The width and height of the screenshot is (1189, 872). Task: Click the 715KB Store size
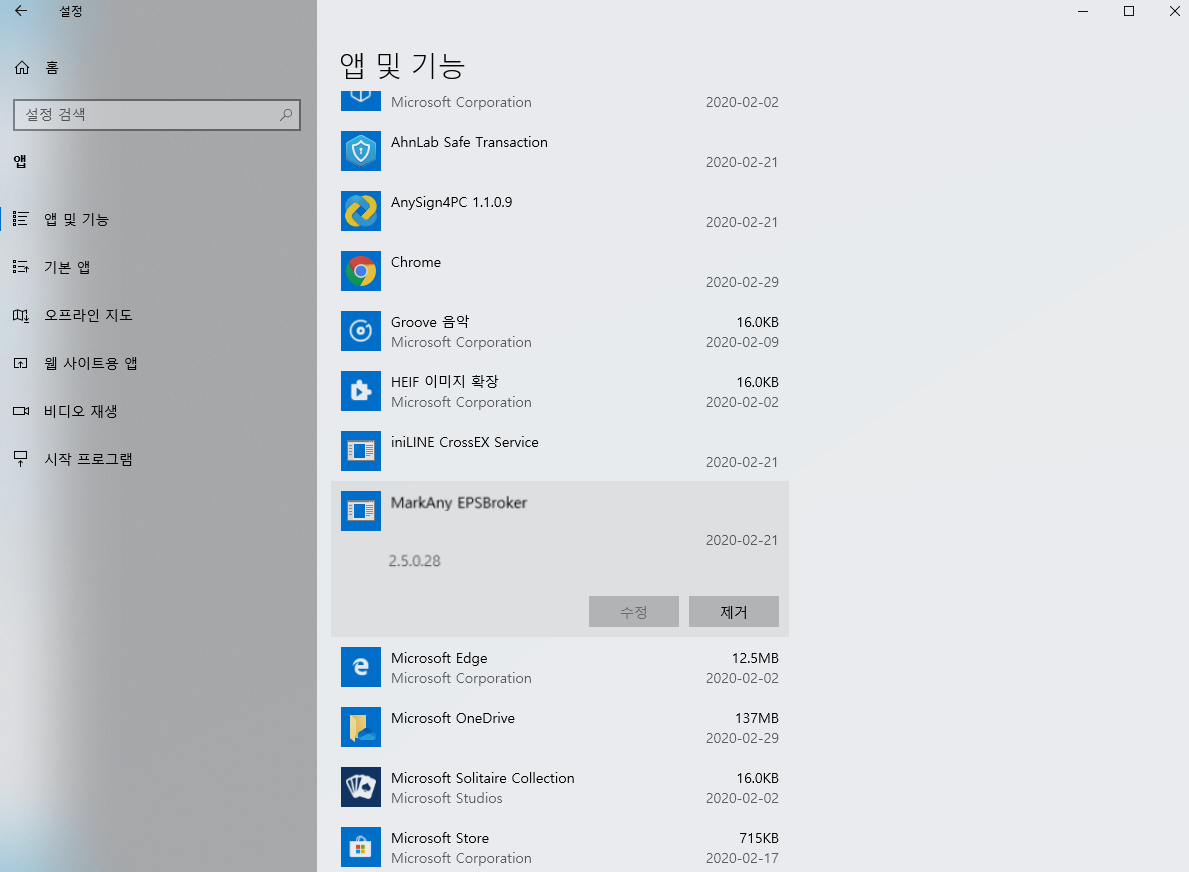coord(759,838)
